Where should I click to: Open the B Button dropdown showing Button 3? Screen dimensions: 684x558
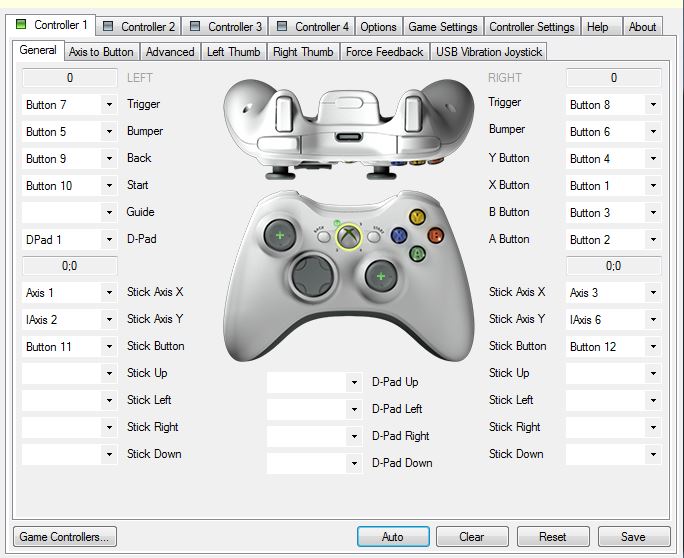coord(613,213)
